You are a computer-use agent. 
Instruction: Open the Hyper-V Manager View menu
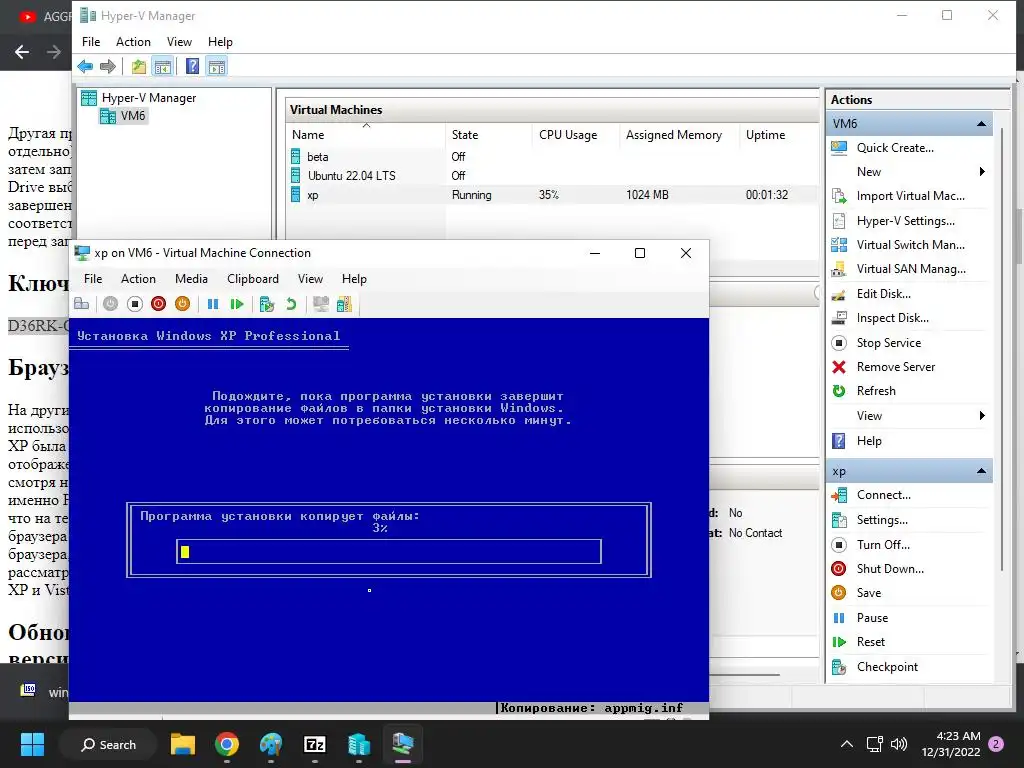point(179,42)
